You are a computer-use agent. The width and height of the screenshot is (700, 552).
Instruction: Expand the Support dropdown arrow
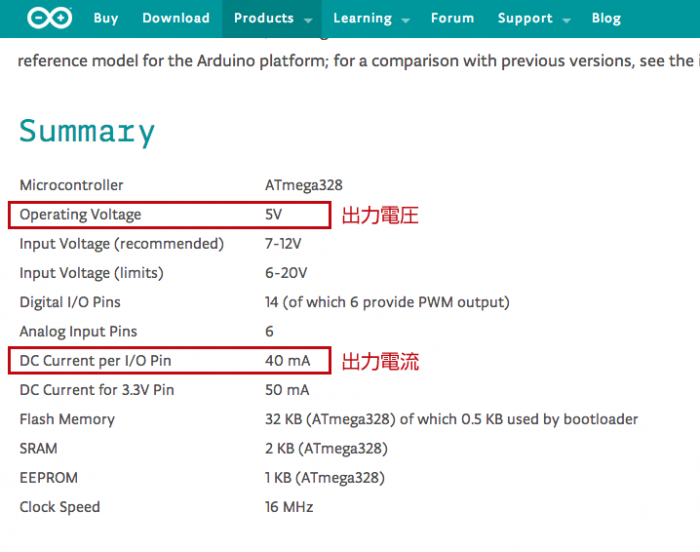(567, 20)
